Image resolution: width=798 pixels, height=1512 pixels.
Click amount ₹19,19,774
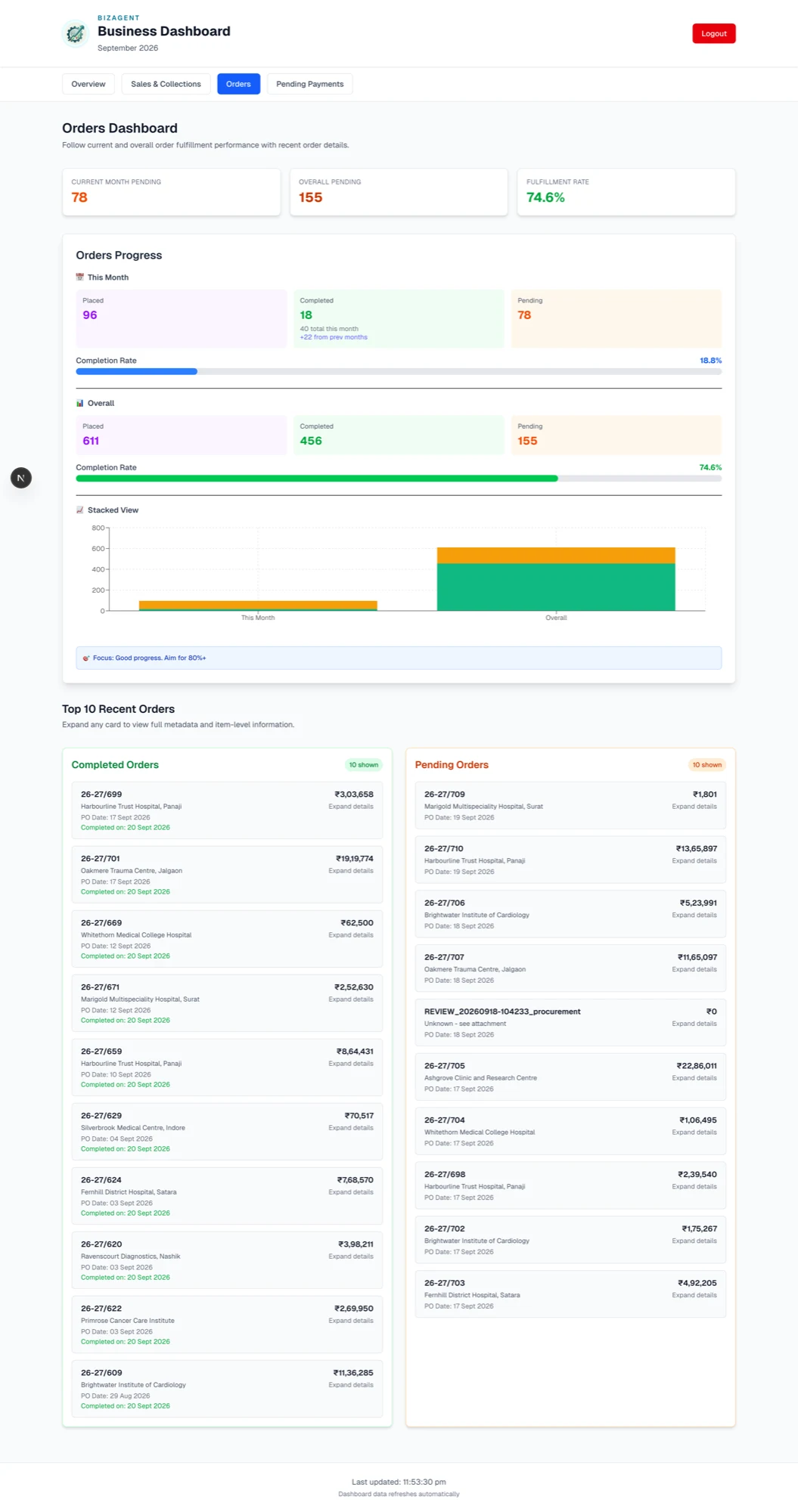(x=355, y=859)
